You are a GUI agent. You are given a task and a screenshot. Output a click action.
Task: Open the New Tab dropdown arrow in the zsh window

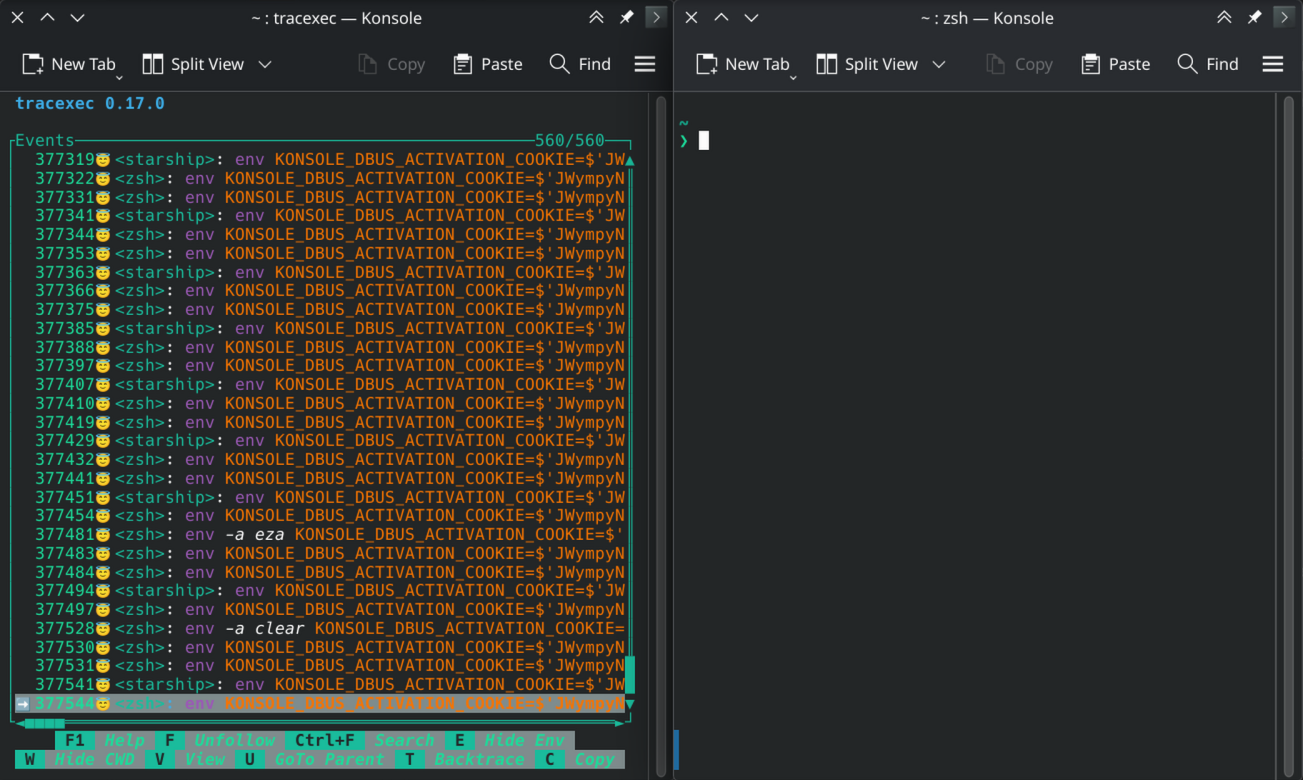(x=793, y=77)
